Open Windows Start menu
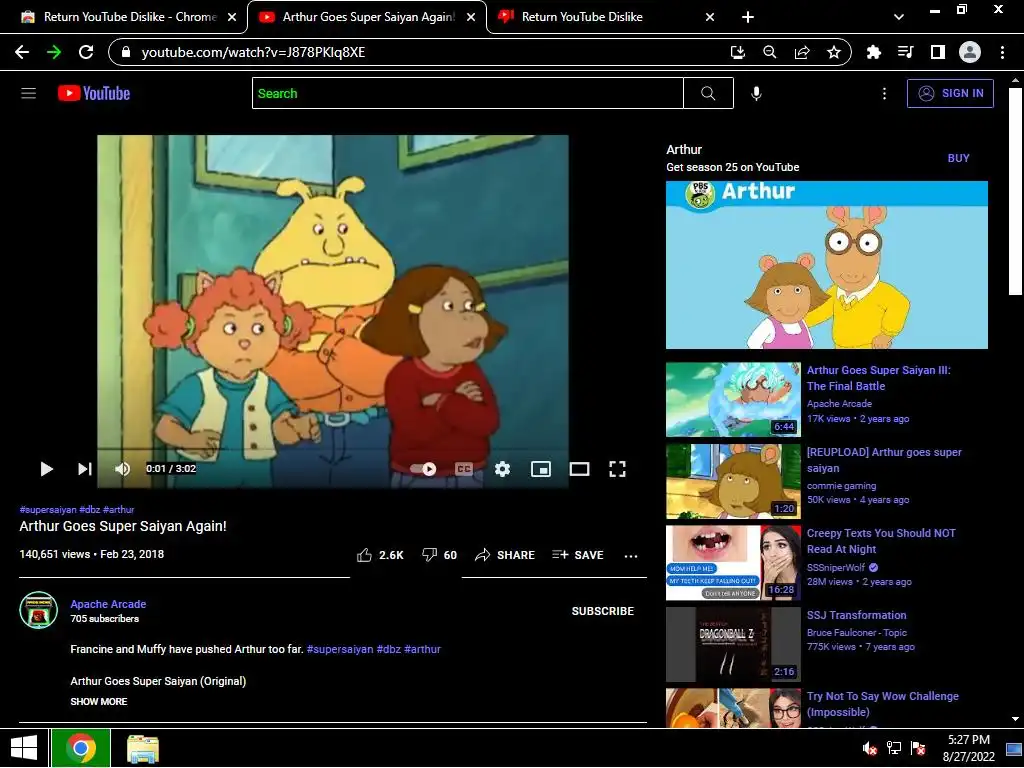Image resolution: width=1024 pixels, height=768 pixels. click(x=24, y=748)
